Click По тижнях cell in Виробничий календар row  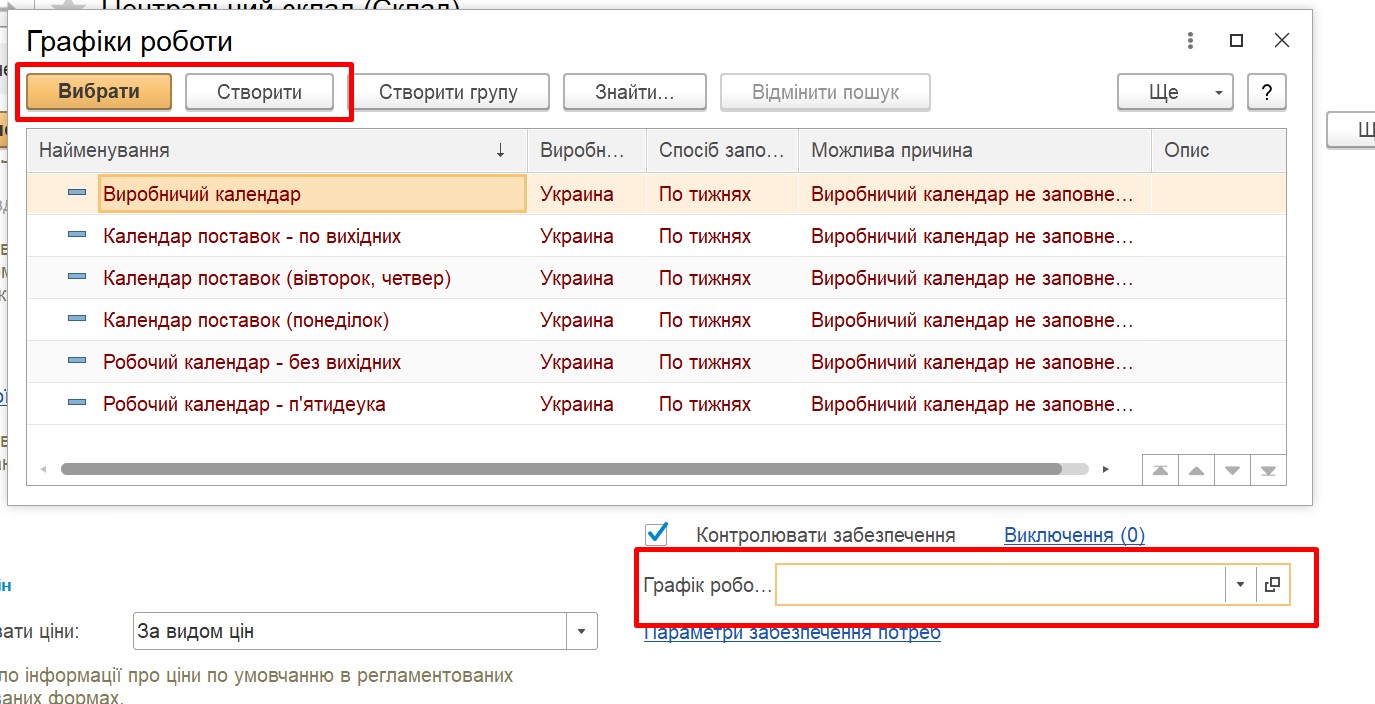coord(722,194)
